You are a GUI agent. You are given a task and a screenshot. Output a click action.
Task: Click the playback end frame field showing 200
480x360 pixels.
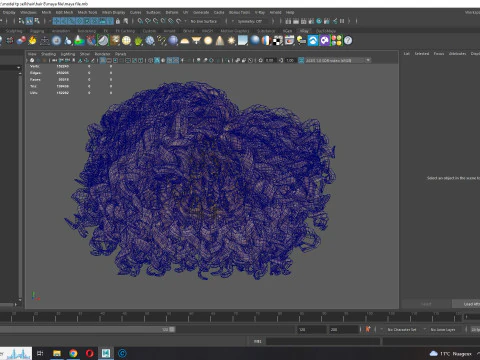[344, 329]
